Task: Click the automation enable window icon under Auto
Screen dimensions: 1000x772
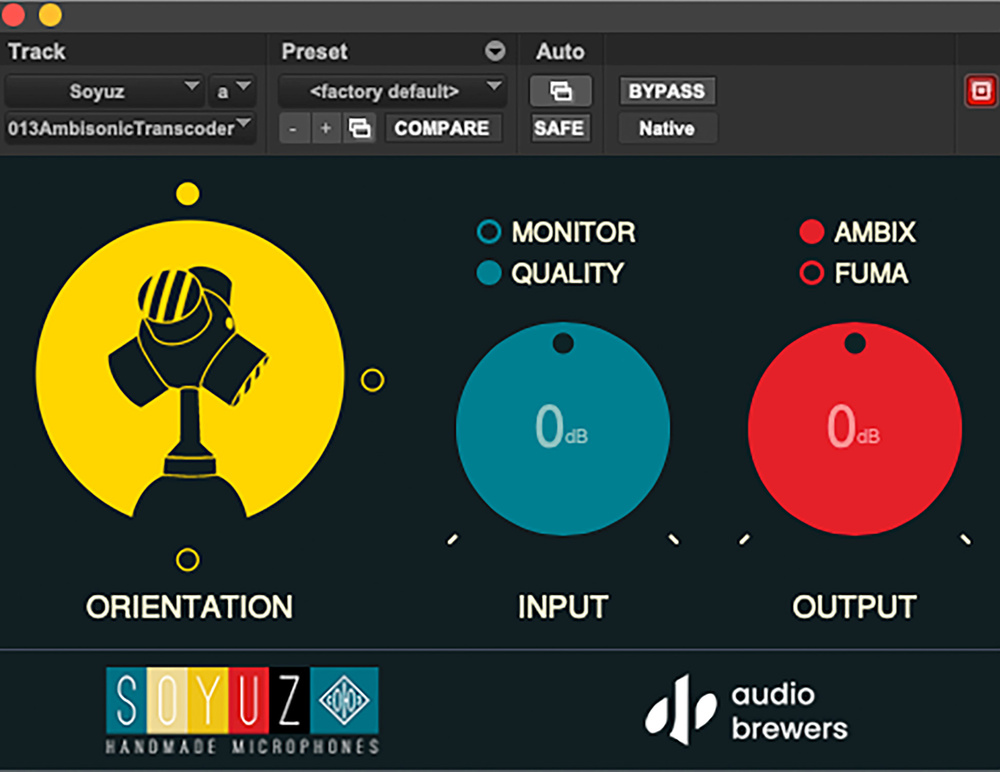Action: (x=560, y=91)
